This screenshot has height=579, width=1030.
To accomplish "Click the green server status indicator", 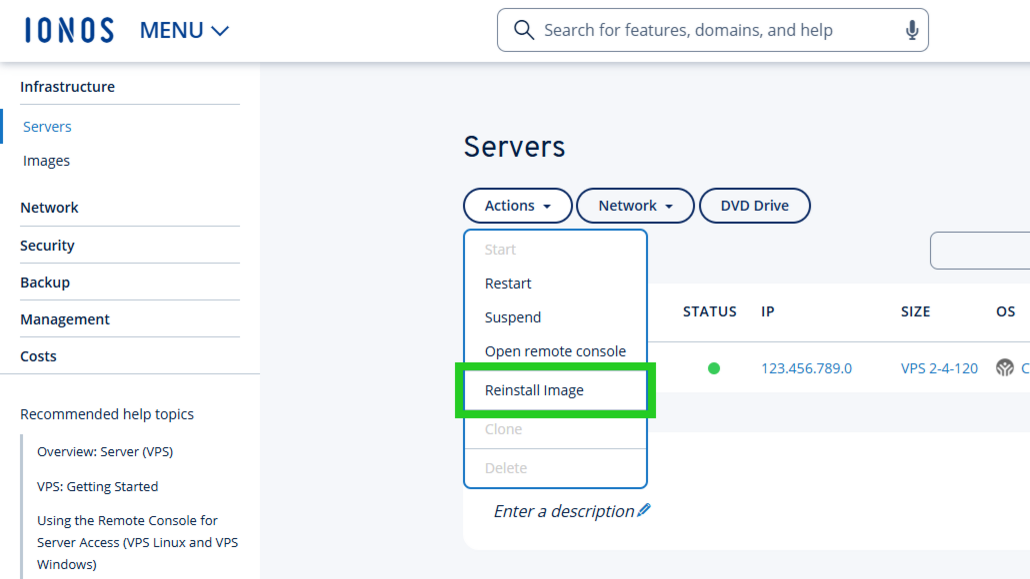I will [x=713, y=369].
